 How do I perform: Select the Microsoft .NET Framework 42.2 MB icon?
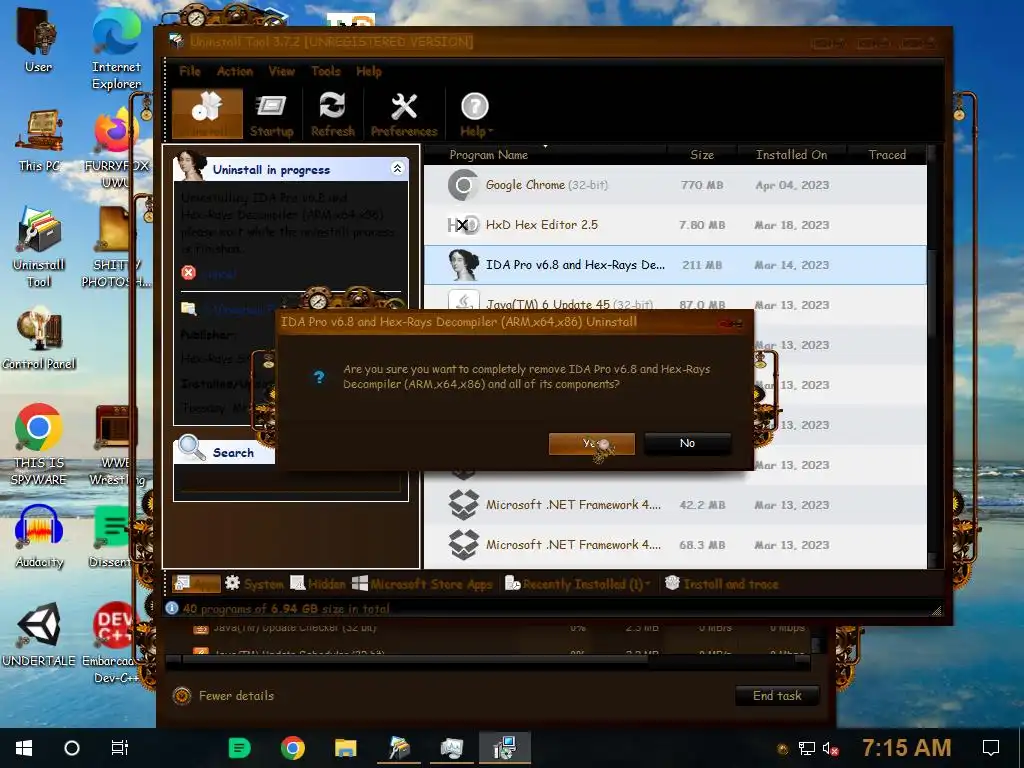tap(463, 505)
